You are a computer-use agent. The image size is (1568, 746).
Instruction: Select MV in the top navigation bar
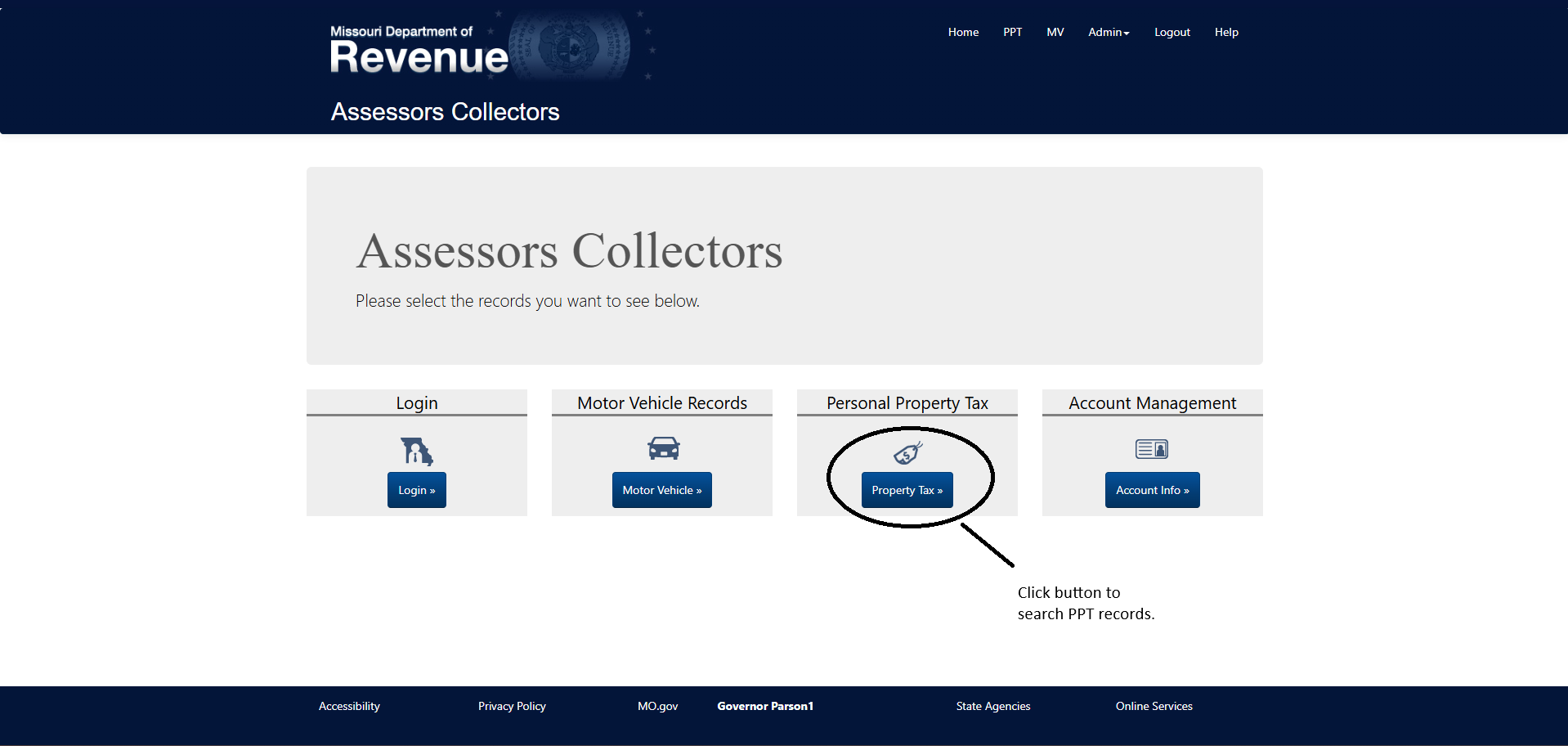tap(1055, 33)
